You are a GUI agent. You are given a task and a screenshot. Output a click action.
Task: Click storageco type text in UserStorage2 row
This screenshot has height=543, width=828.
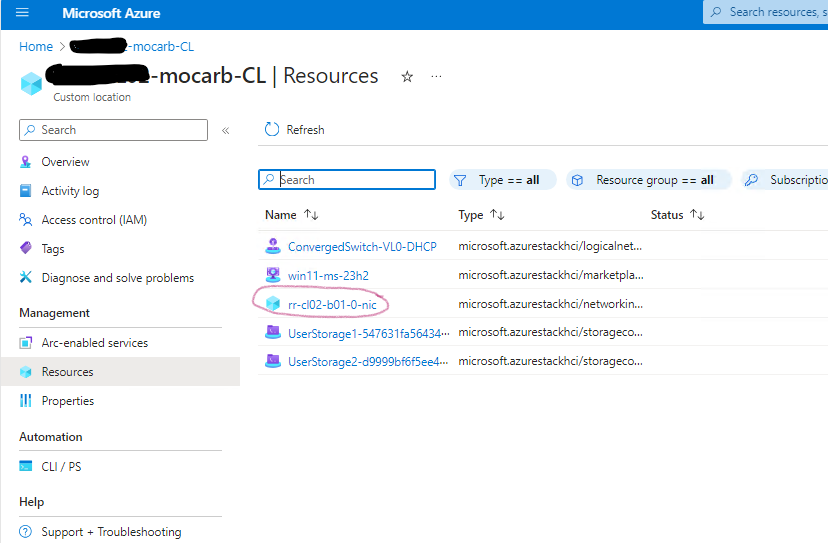(551, 361)
